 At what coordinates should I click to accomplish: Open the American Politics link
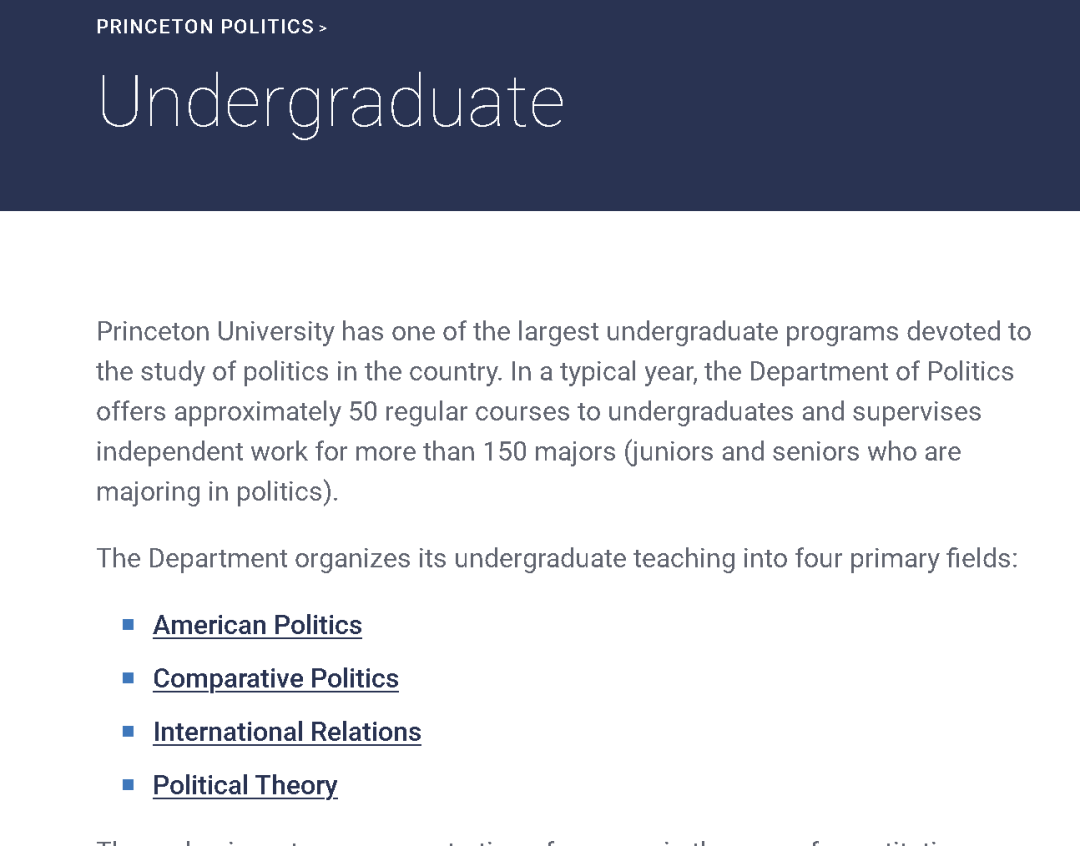(x=257, y=625)
